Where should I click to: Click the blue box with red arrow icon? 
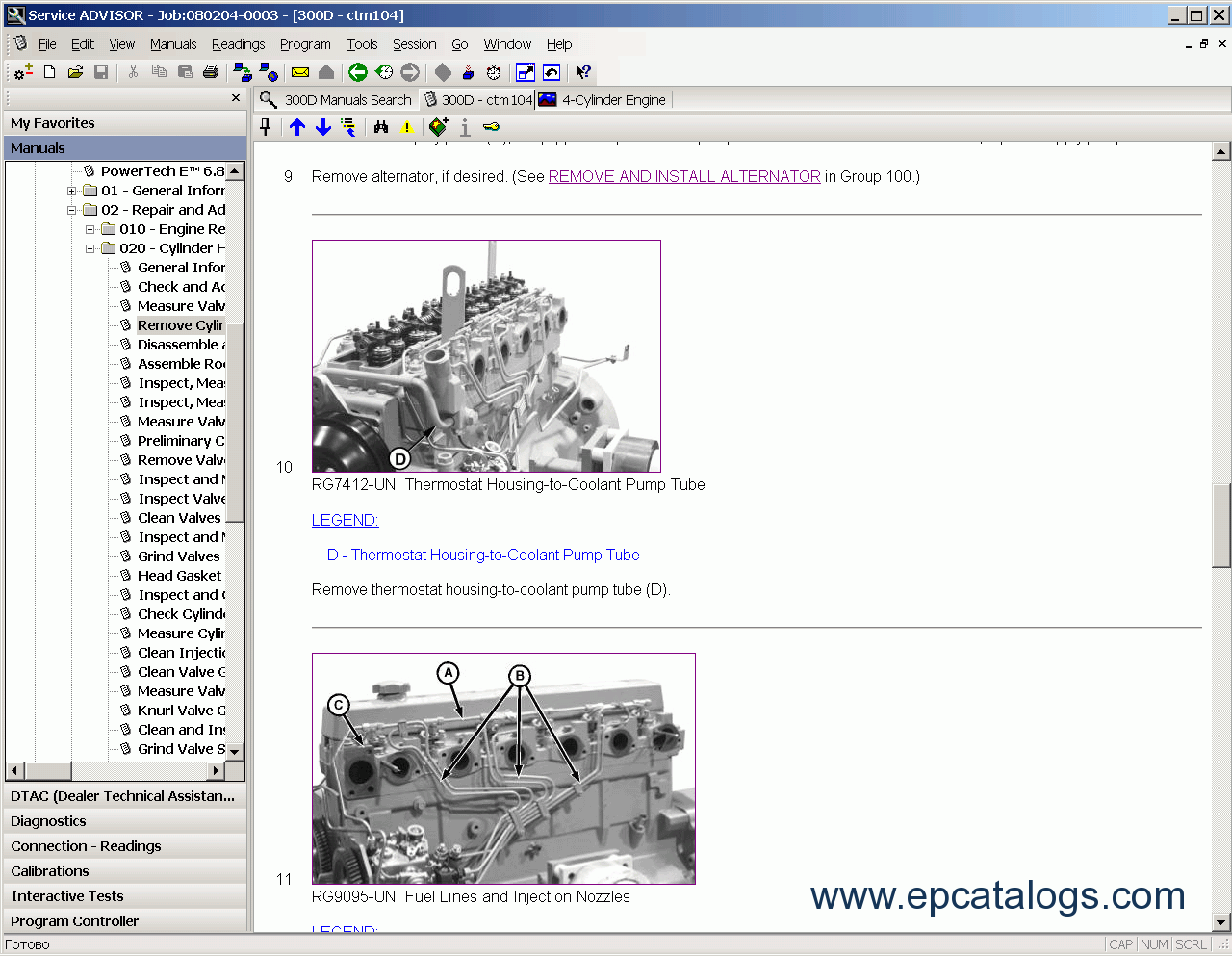469,72
